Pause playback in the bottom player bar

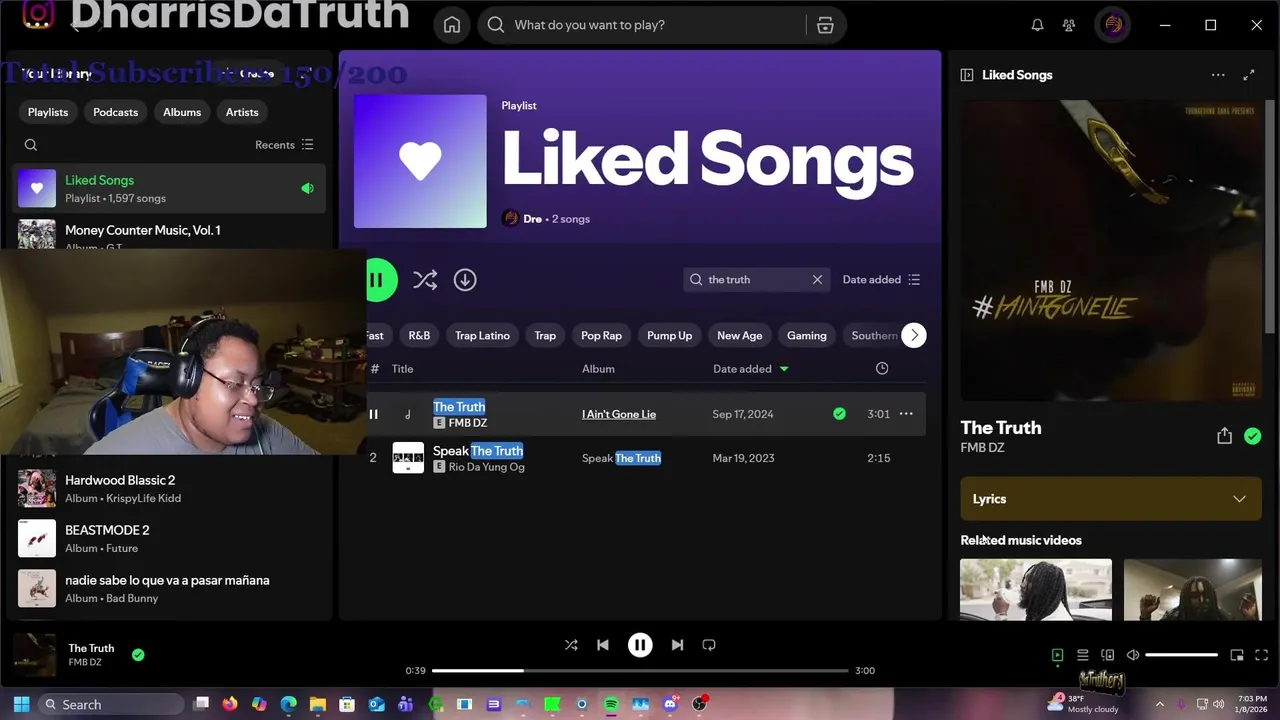tap(640, 645)
